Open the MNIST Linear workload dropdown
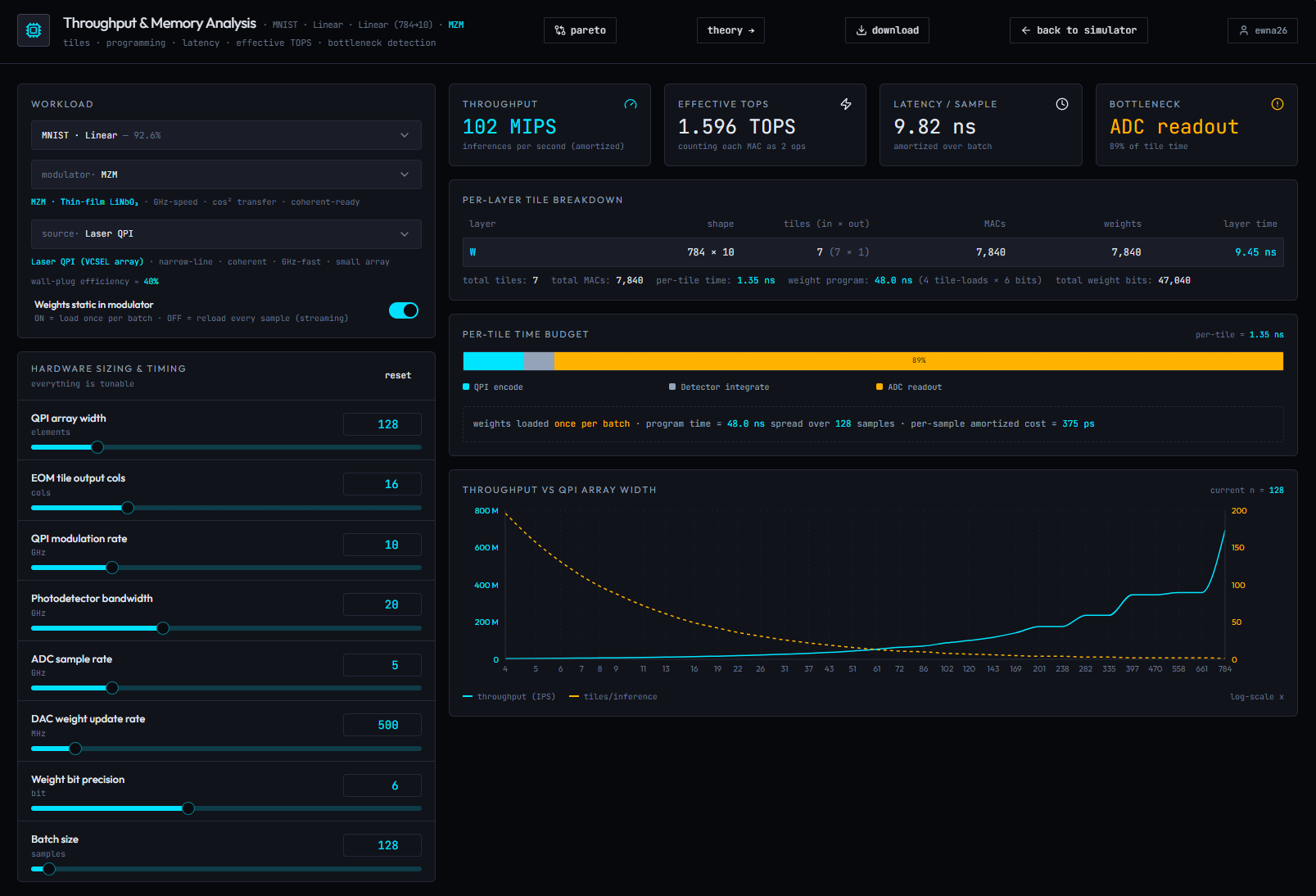The width and height of the screenshot is (1316, 896). tap(226, 135)
